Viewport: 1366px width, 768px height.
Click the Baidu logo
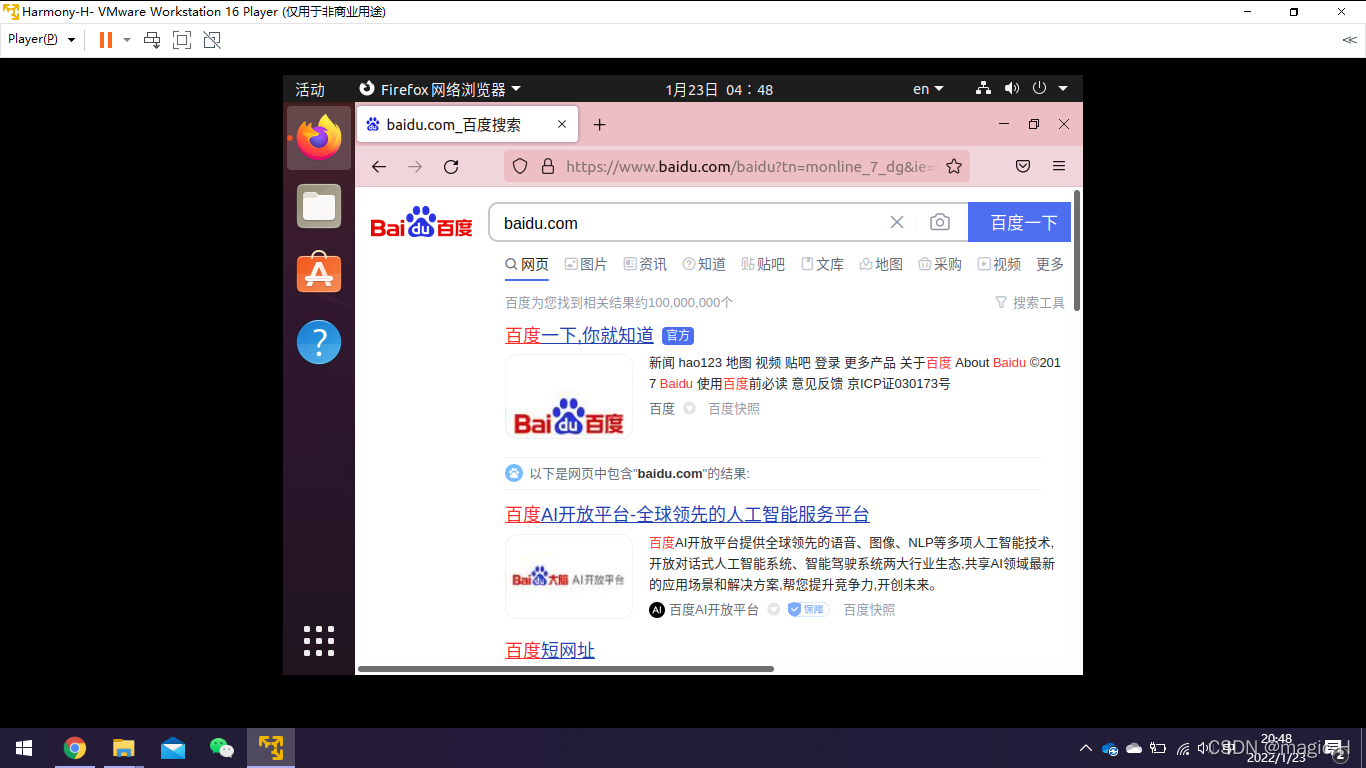pos(421,223)
